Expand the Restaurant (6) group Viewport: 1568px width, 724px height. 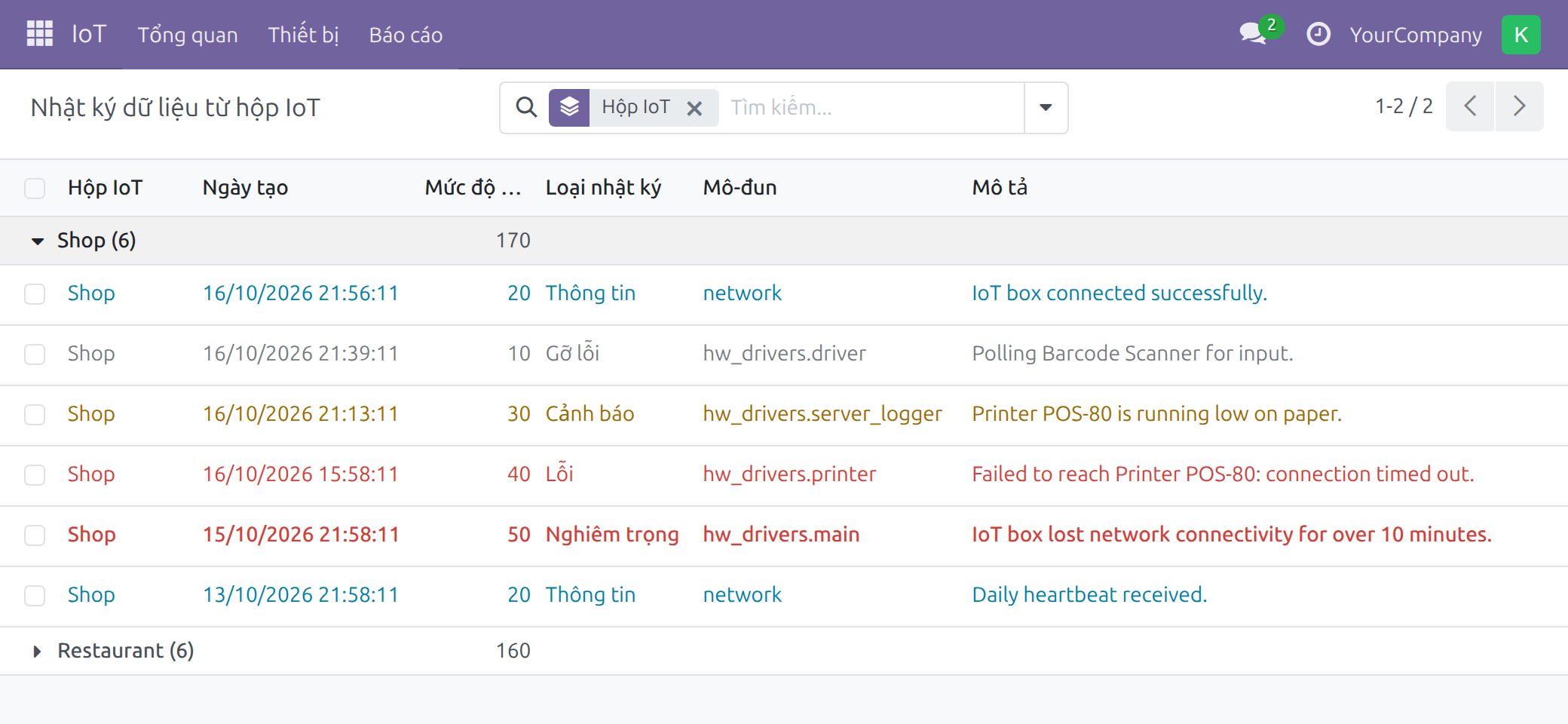112,651
